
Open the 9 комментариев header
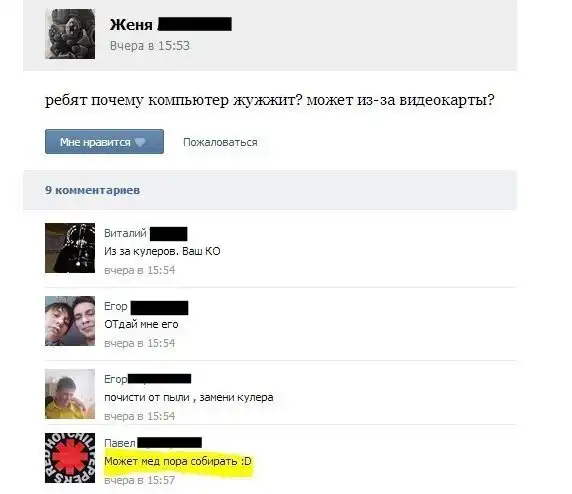pyautogui.click(x=93, y=190)
